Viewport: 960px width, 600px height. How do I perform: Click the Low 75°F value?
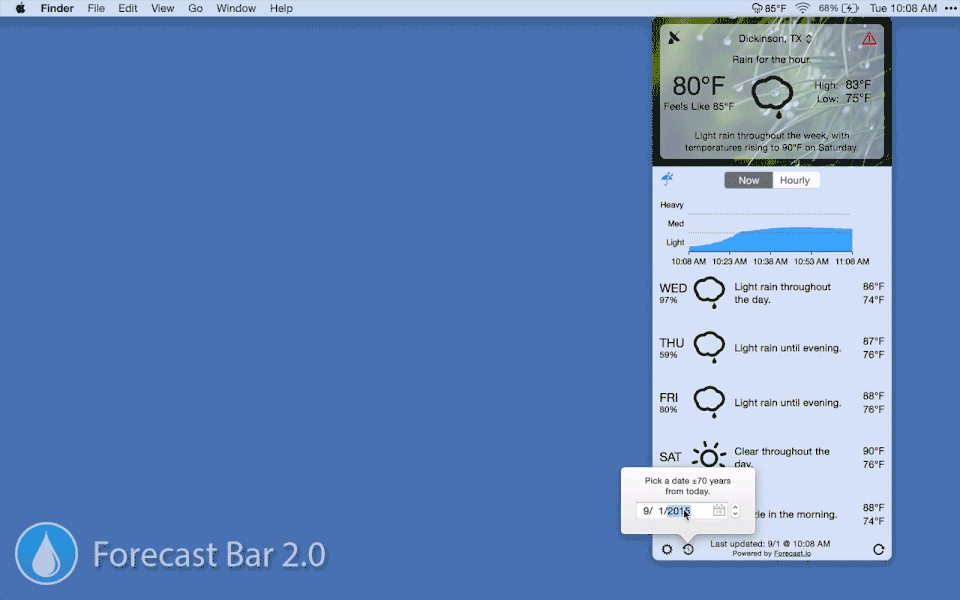858,99
